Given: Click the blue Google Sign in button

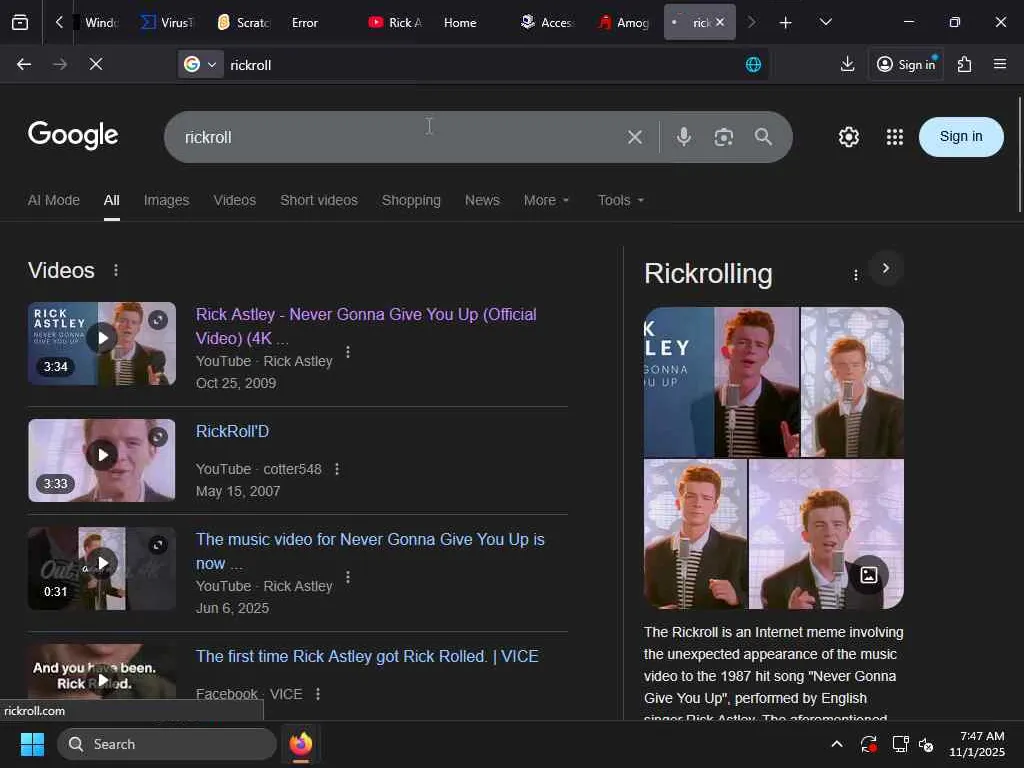Looking at the screenshot, I should pyautogui.click(x=960, y=137).
